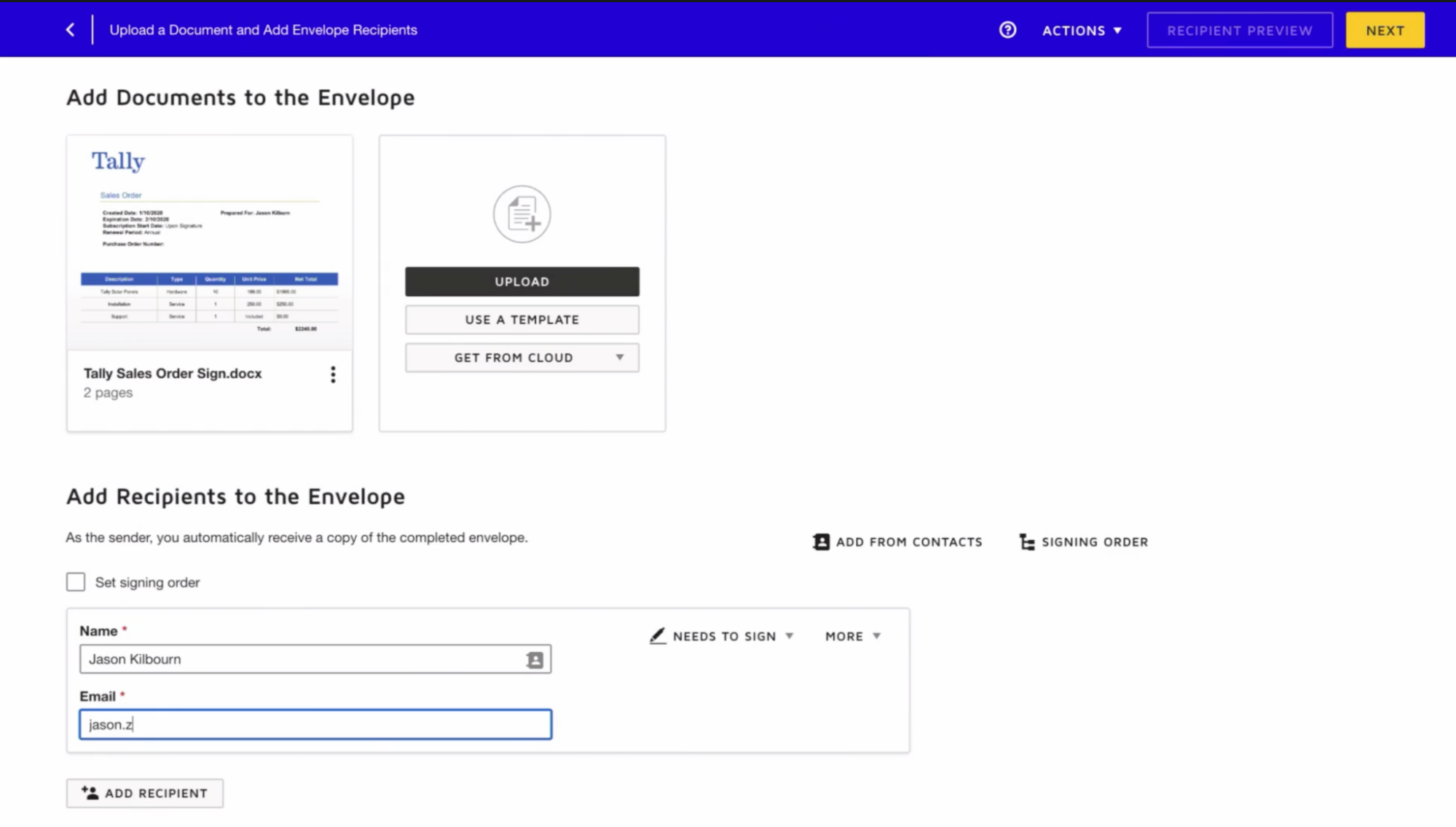Click Recipient Preview
Image resolution: width=1456 pixels, height=827 pixels.
tap(1240, 30)
